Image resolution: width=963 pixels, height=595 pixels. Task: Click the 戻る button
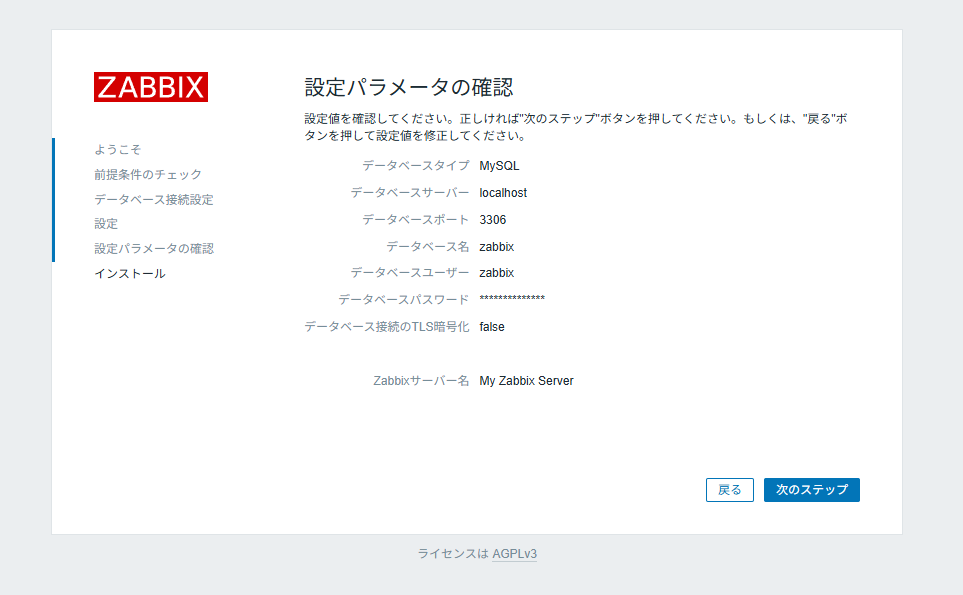pos(729,490)
